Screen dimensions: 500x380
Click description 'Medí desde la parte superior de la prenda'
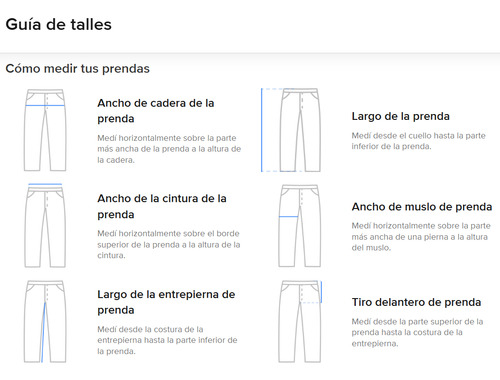pos(417,332)
